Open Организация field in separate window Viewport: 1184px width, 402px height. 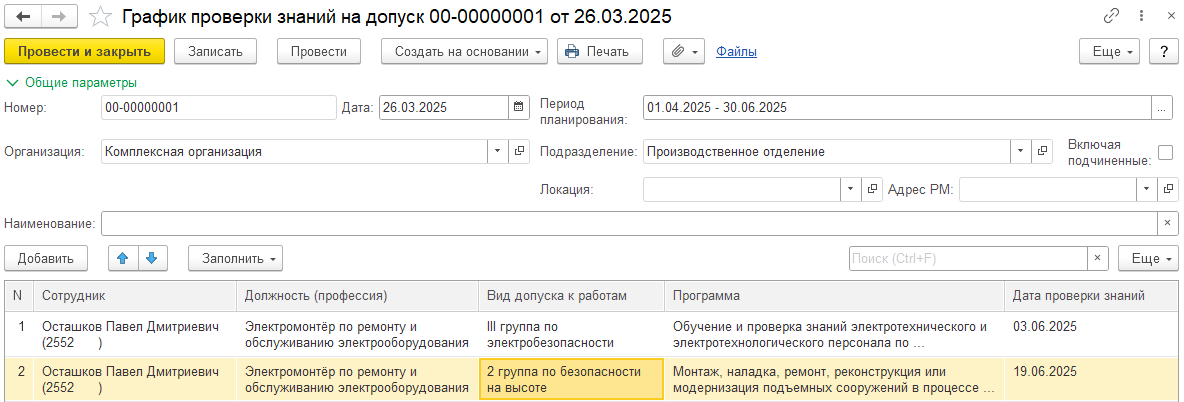[519, 152]
